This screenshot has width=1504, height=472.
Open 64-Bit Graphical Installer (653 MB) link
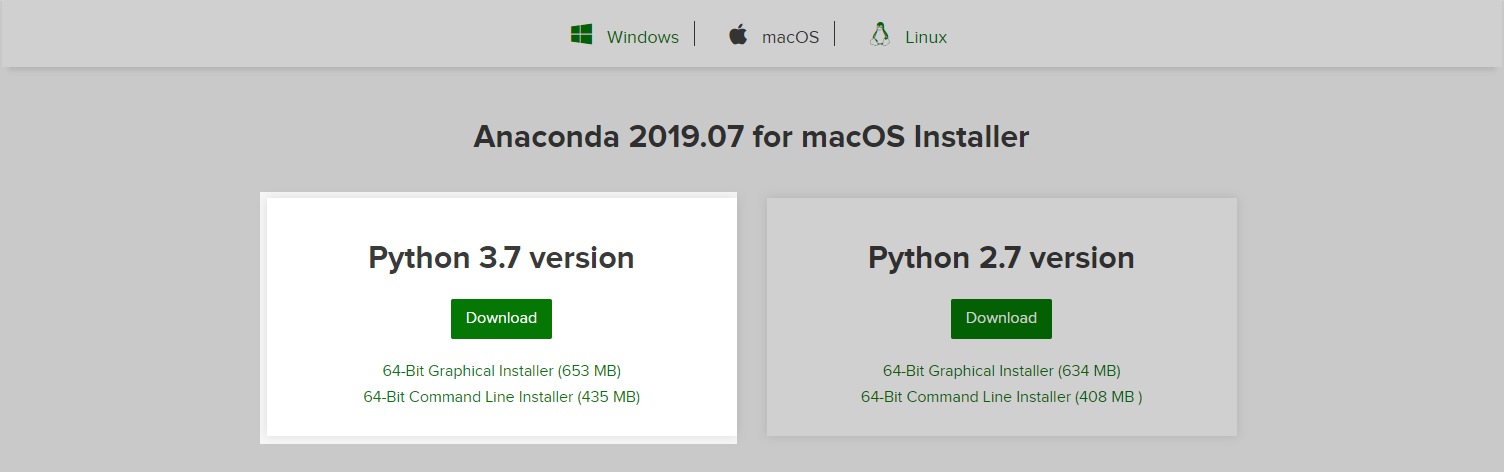501,371
